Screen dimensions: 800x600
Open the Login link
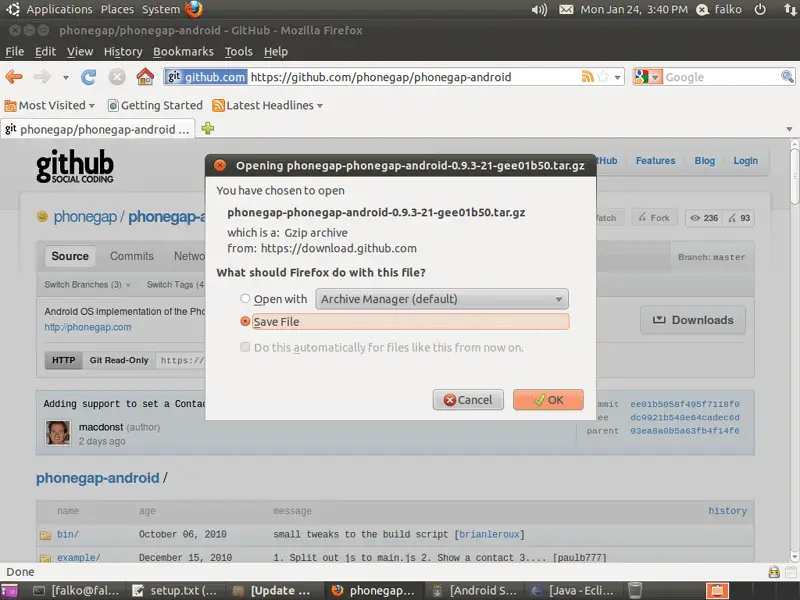(745, 161)
